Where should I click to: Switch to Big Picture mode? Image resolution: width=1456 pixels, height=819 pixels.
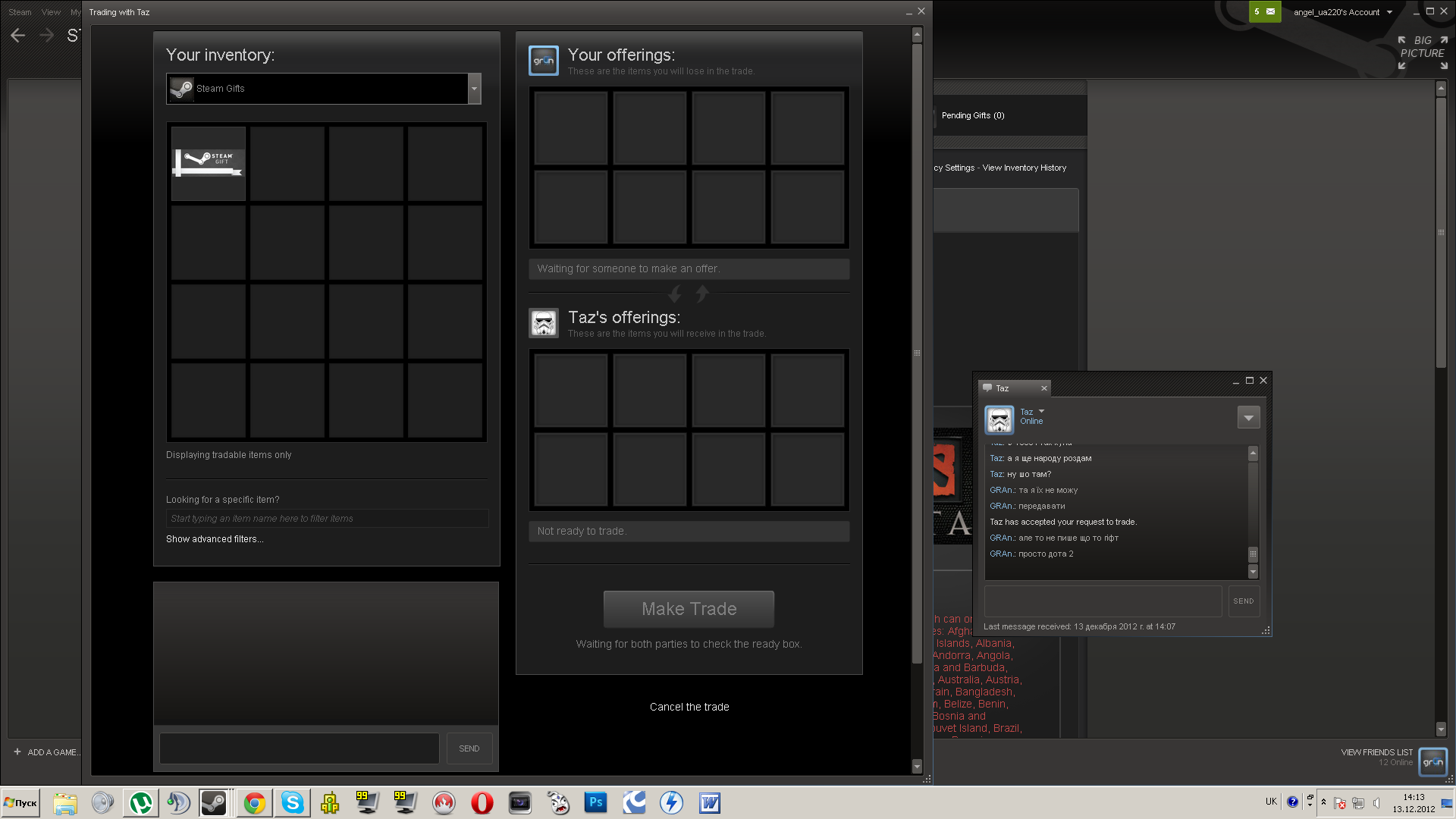pos(1423,53)
